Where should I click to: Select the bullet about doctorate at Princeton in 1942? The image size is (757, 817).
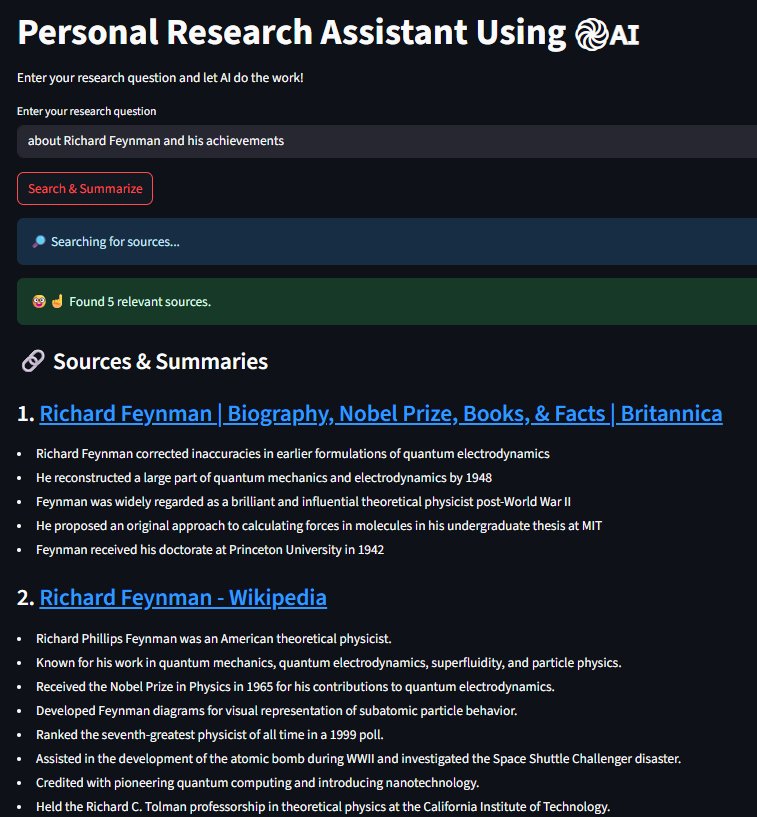pos(210,550)
